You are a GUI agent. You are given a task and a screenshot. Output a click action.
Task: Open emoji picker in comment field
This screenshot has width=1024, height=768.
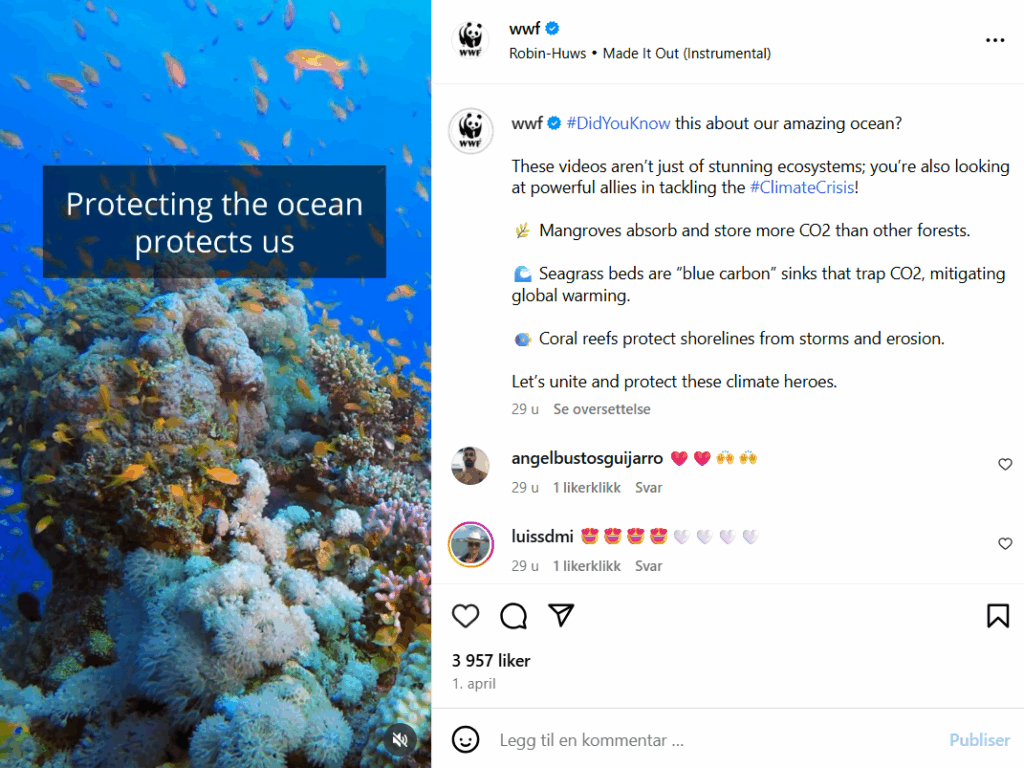pyautogui.click(x=465, y=740)
